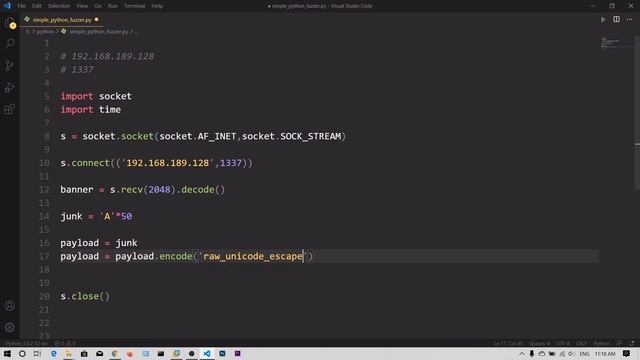
Task: Click the comment '# 1337' on line 3
Action: click(x=77, y=69)
